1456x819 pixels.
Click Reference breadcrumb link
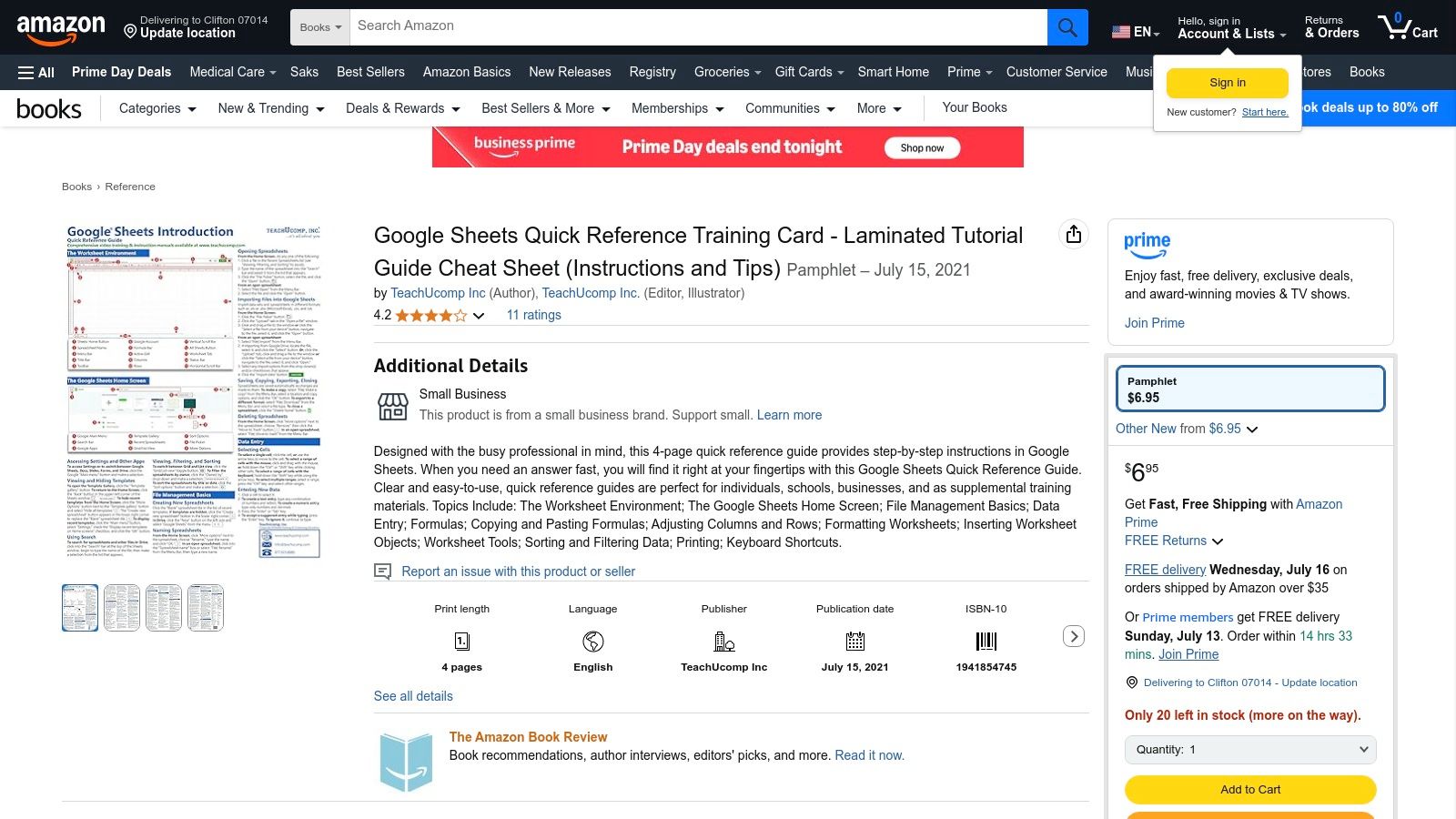click(x=130, y=187)
